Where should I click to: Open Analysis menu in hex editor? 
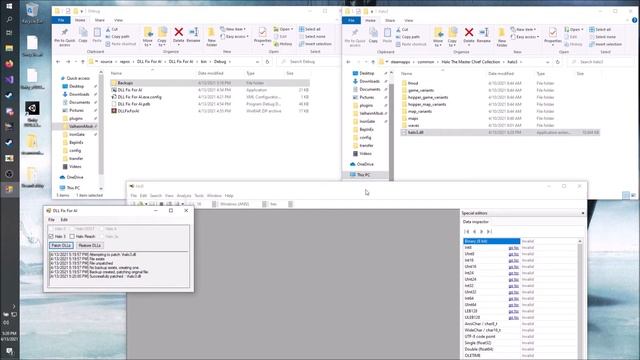pos(184,196)
